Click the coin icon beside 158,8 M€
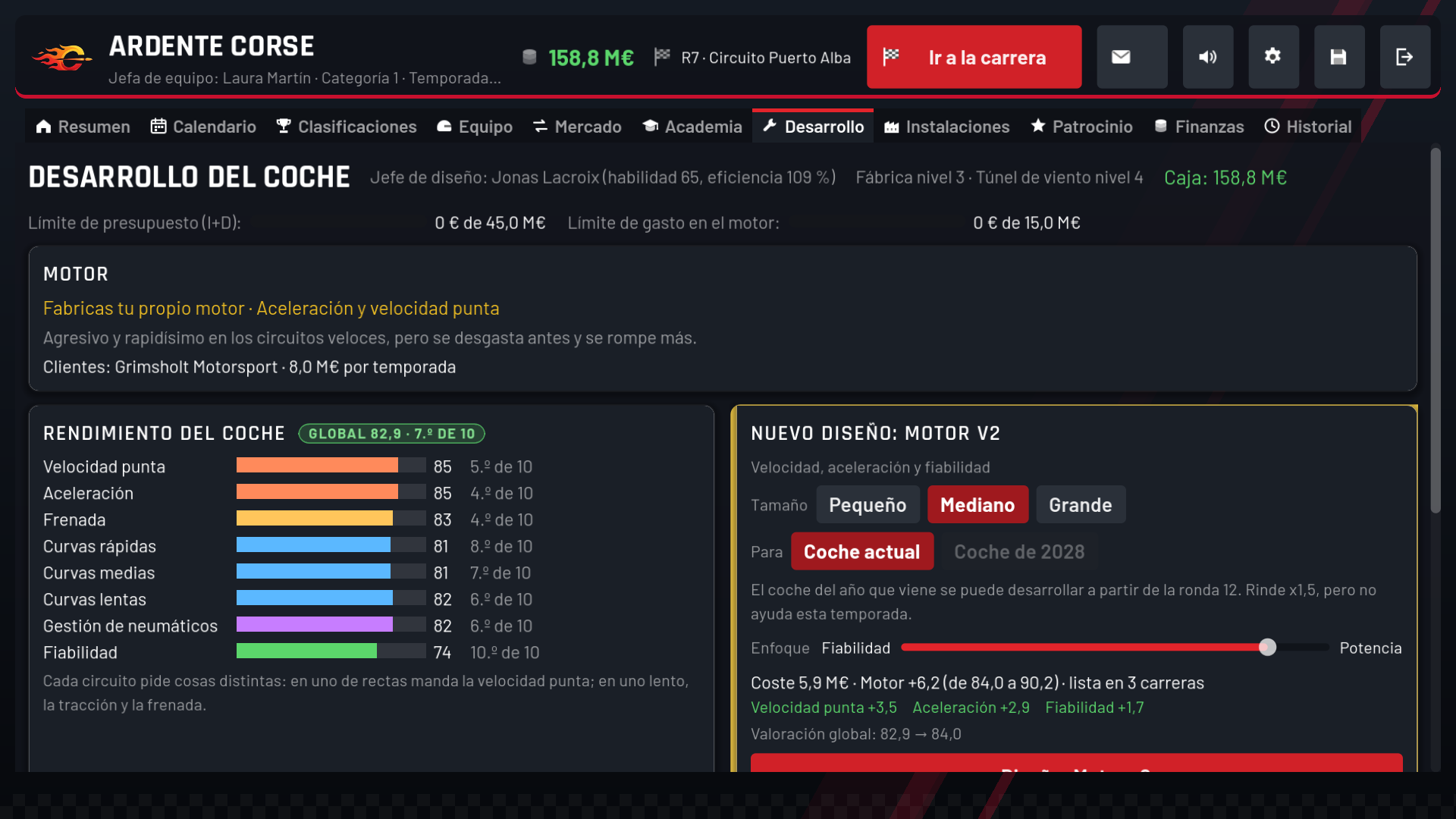Screen dimensions: 1456x819 tap(529, 57)
